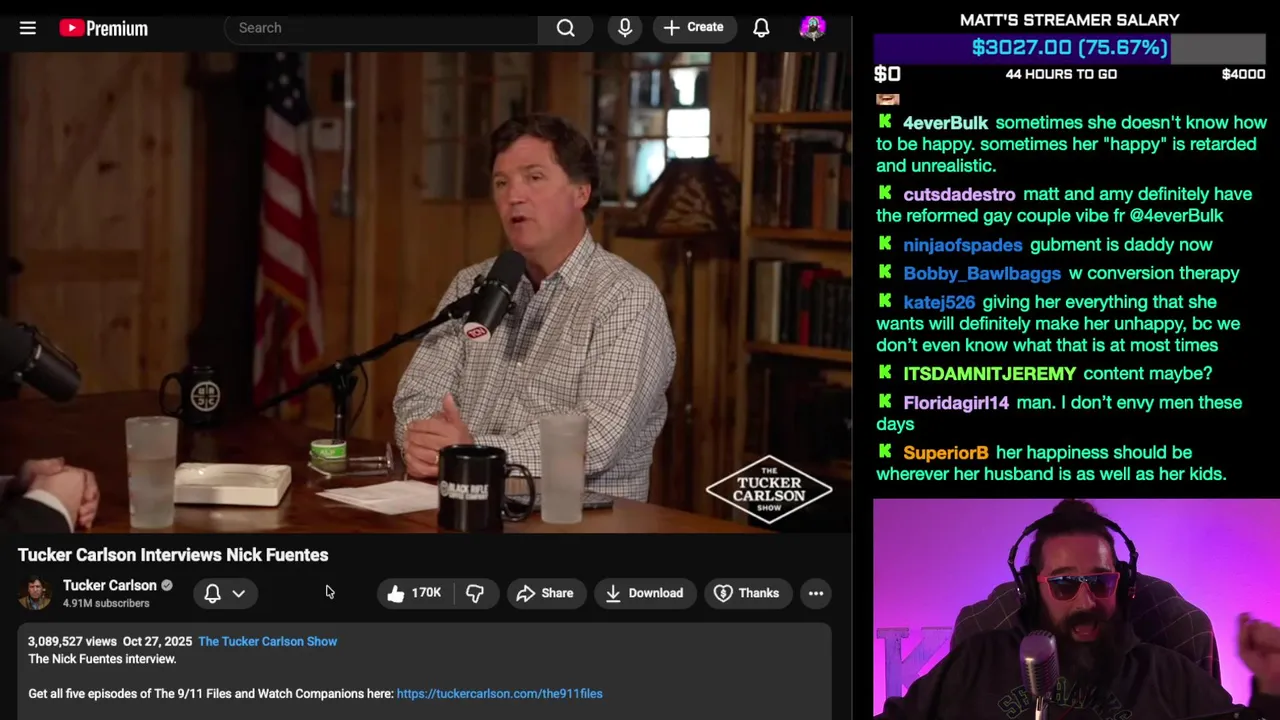
Task: Open the notifications bell in top bar
Action: click(761, 28)
